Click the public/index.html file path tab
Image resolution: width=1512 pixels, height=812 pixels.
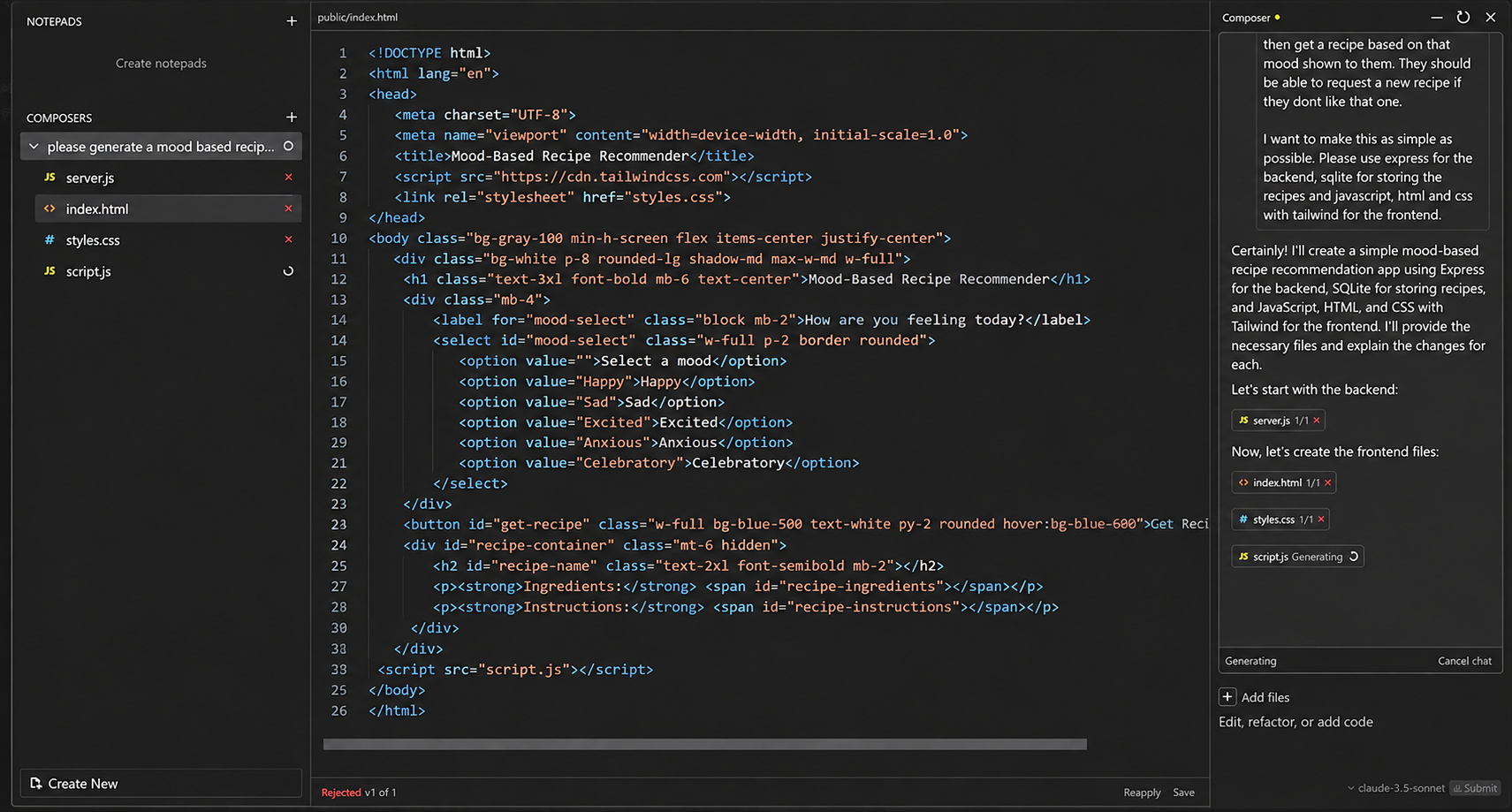click(358, 17)
